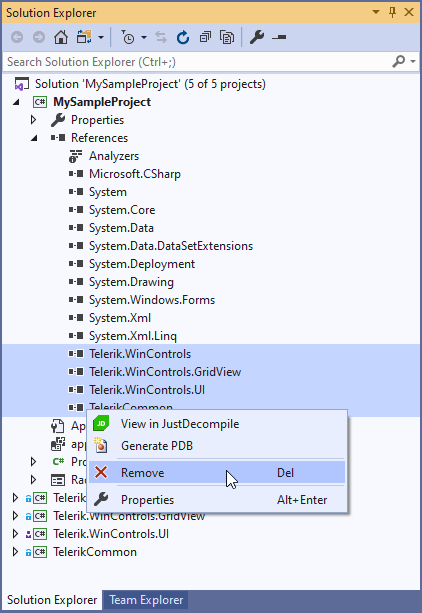Open the dropdown next to Switch Views icon
Image resolution: width=422 pixels, height=613 pixels.
[101, 38]
